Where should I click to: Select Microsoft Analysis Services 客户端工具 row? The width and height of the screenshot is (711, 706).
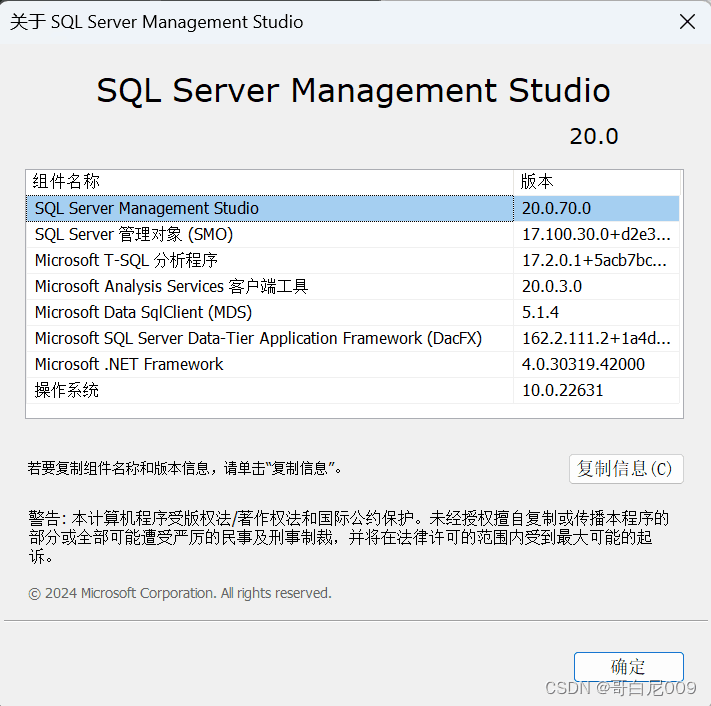coord(352,287)
